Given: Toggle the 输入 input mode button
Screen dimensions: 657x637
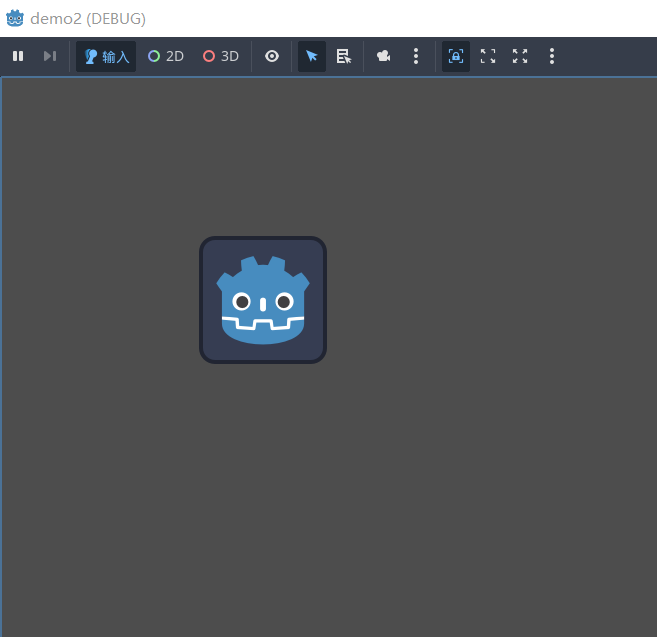Looking at the screenshot, I should [106, 56].
